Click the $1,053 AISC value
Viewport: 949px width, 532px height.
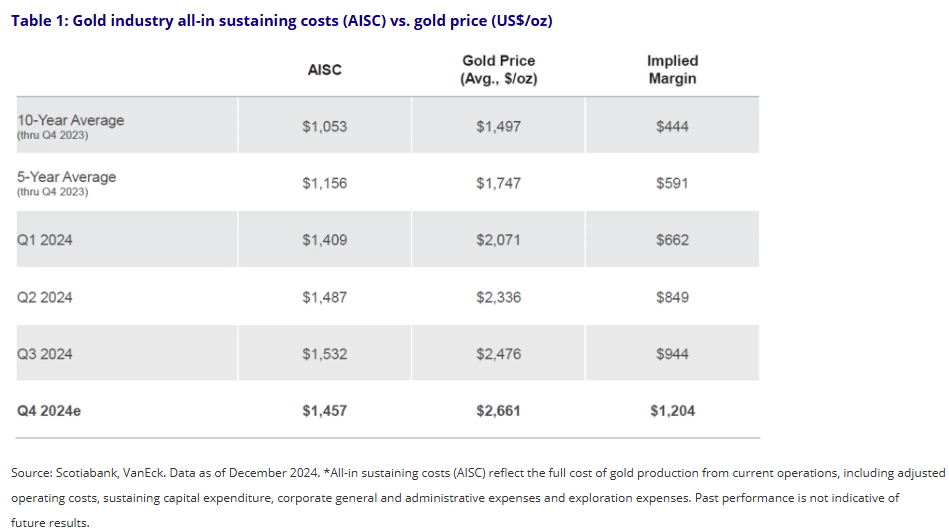(x=324, y=126)
